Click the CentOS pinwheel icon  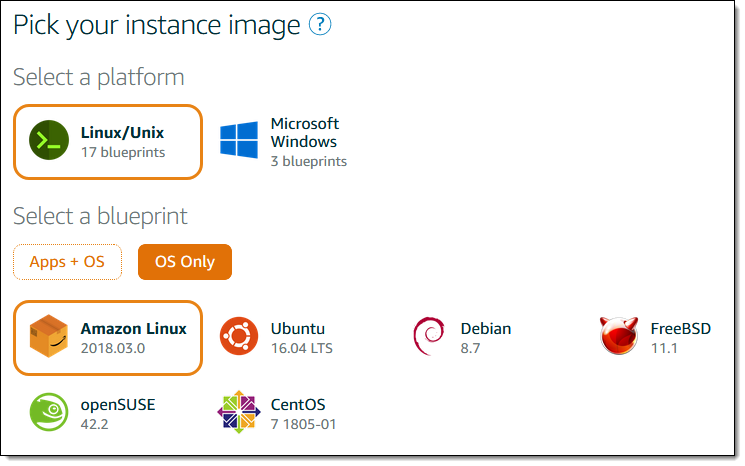[240, 414]
